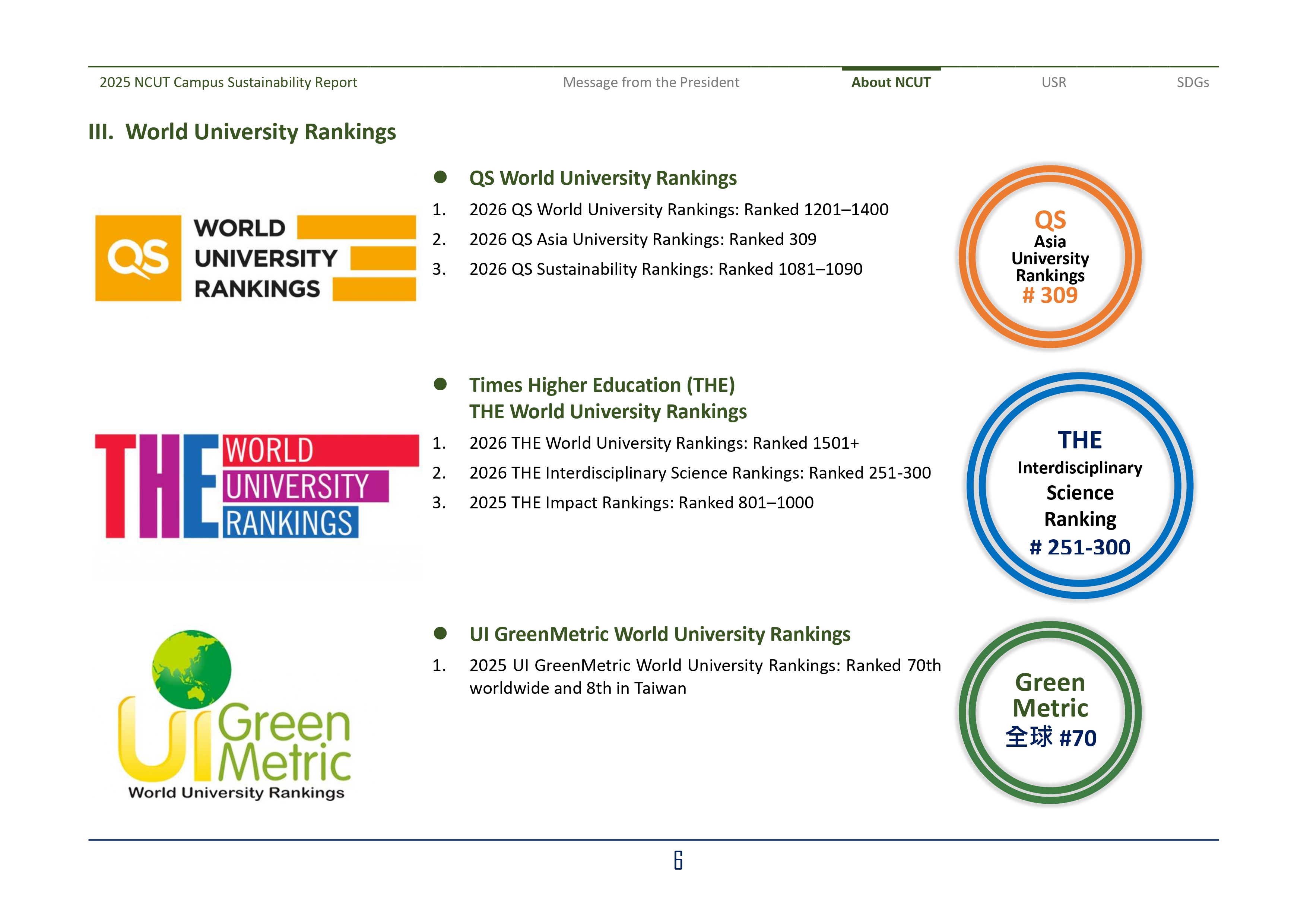
Task: Click the THE World University Rankings subheading line
Action: 608,412
